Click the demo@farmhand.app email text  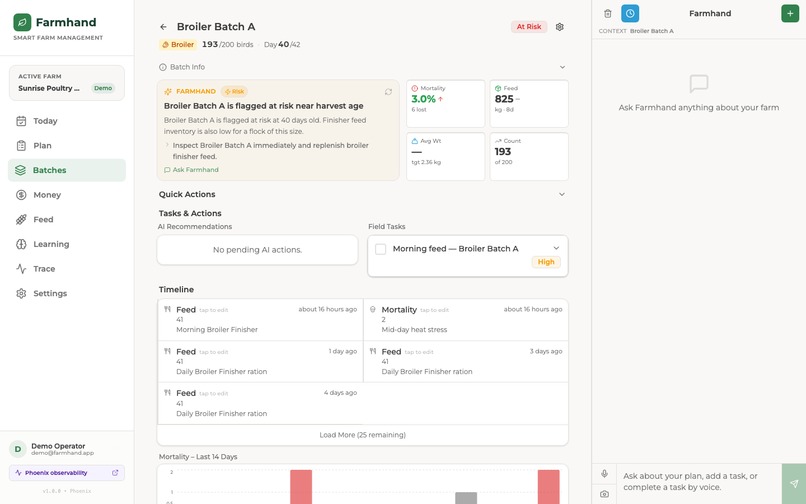(63, 454)
